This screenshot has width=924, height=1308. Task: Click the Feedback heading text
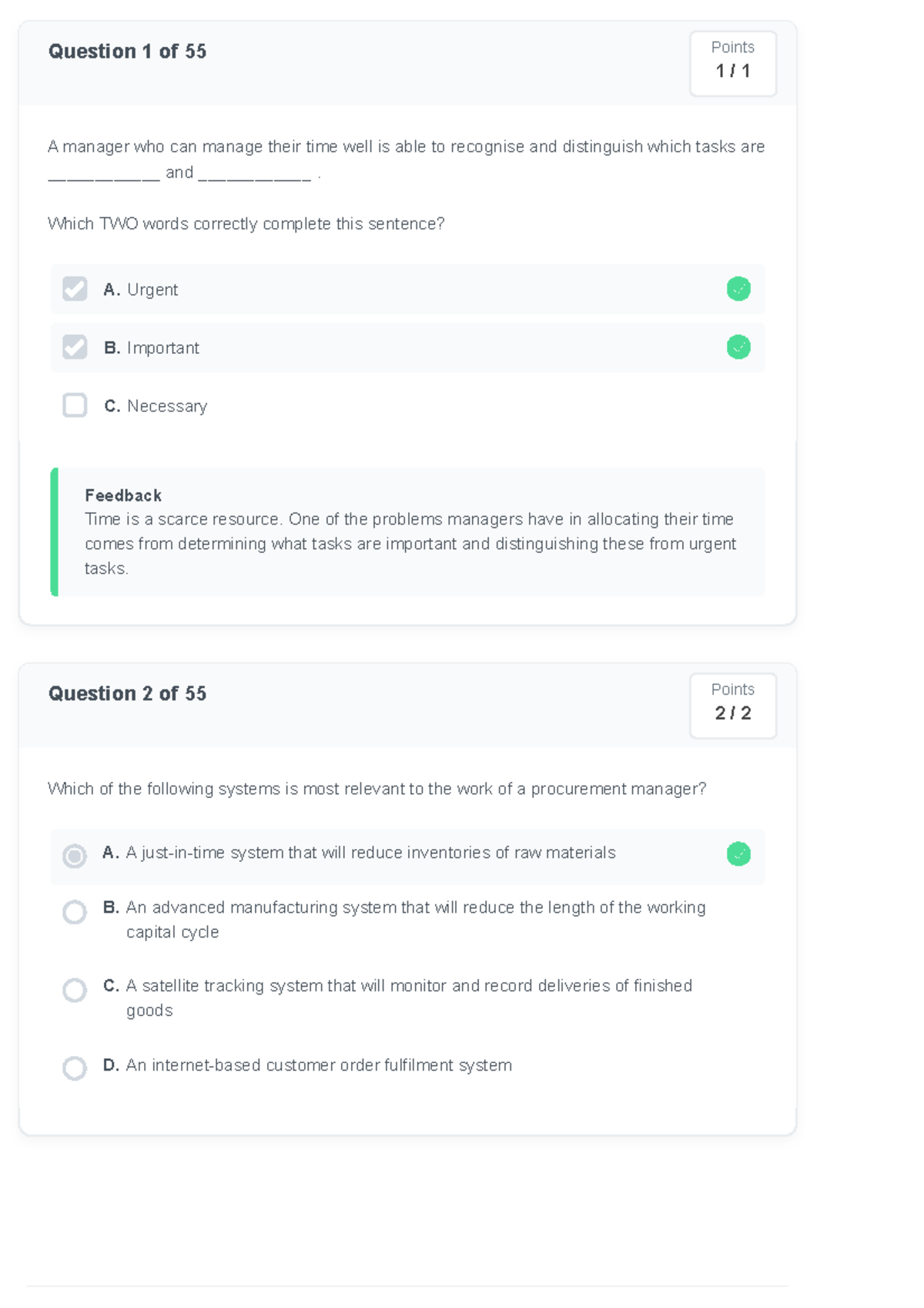(x=122, y=495)
